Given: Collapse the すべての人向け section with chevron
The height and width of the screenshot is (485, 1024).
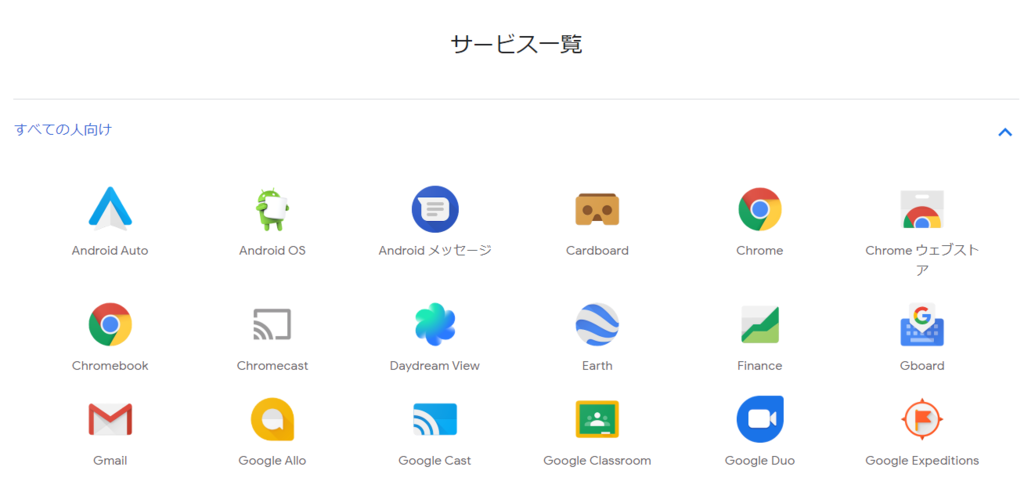Looking at the screenshot, I should [x=1004, y=133].
